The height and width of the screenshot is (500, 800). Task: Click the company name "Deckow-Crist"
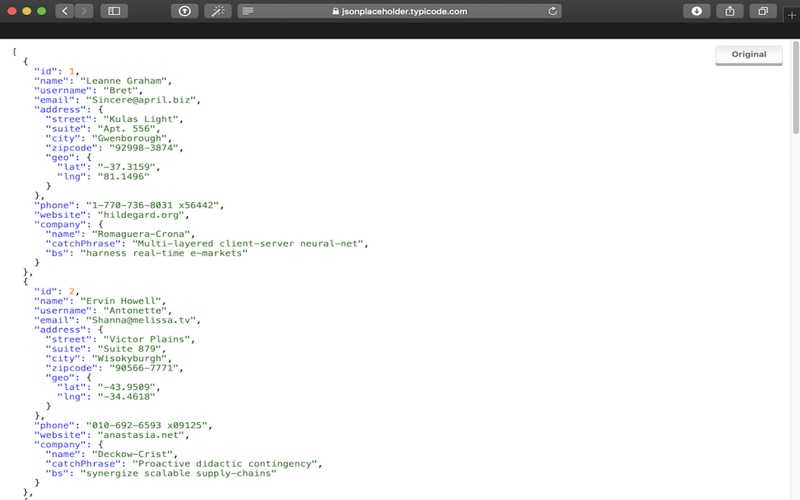click(x=132, y=454)
